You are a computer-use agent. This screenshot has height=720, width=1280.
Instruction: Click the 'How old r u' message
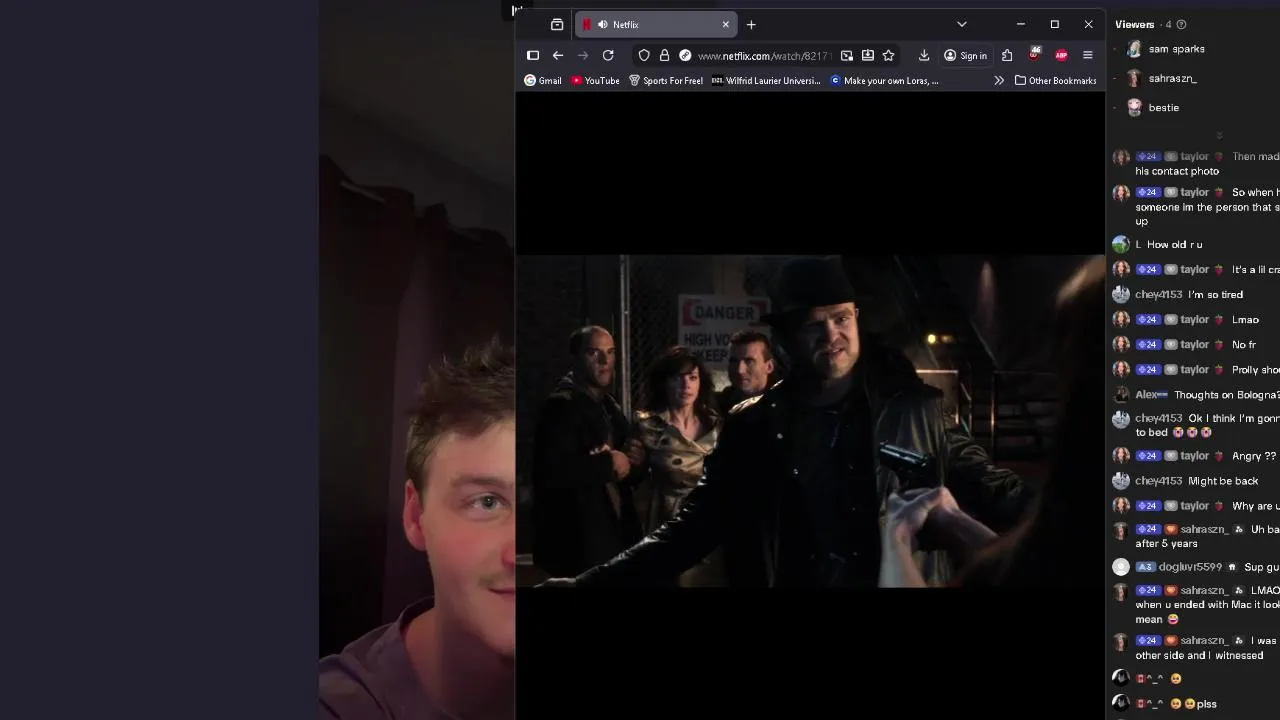click(1174, 244)
